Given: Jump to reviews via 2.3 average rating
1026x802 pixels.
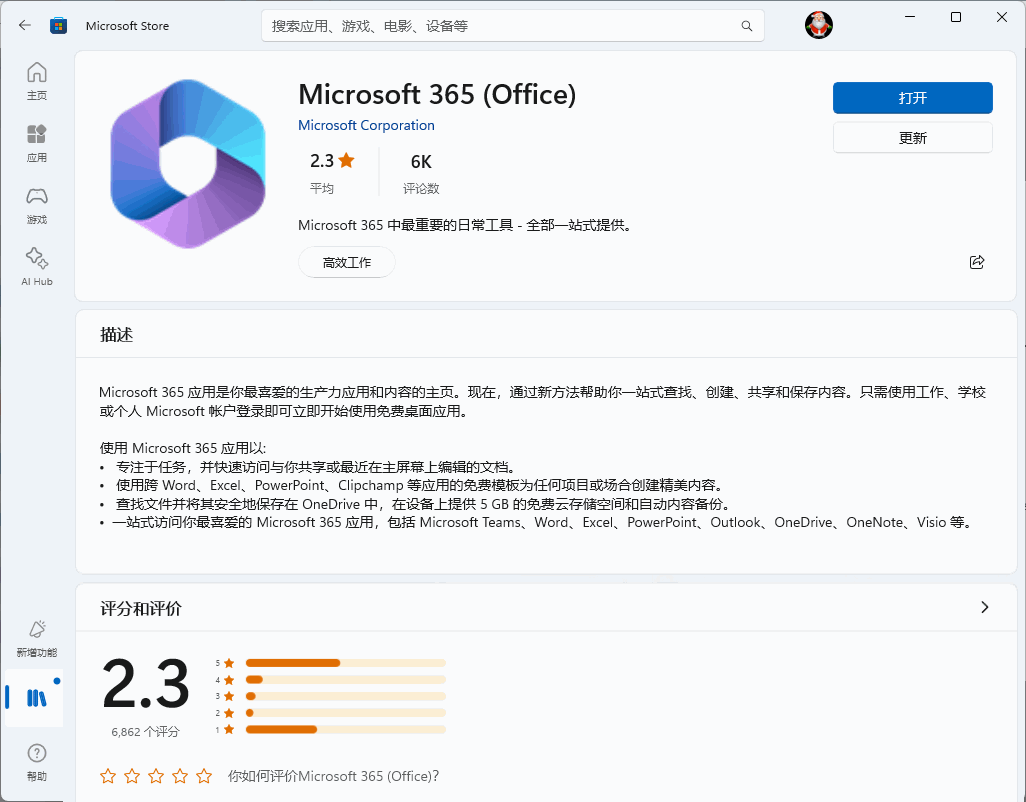Looking at the screenshot, I should 332,173.
